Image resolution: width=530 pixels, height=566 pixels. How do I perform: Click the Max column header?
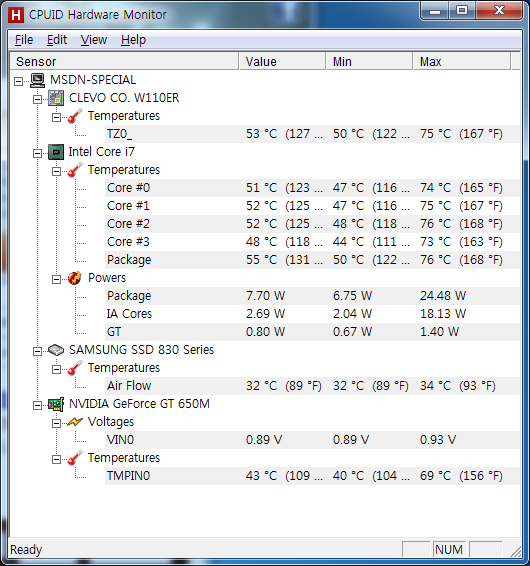point(462,61)
